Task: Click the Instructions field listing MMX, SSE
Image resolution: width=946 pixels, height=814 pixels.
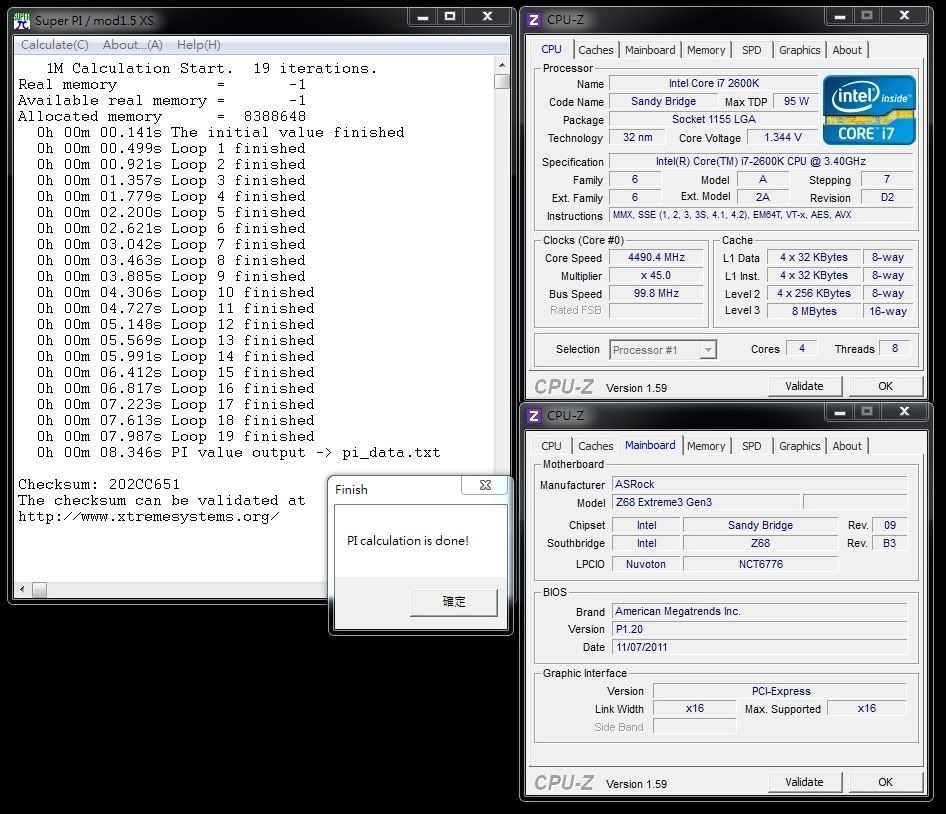Action: pyautogui.click(x=761, y=215)
